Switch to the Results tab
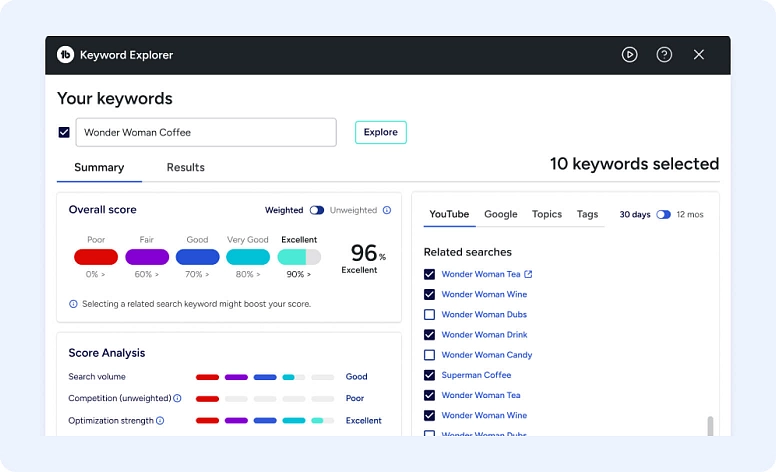The height and width of the screenshot is (472, 776). pyautogui.click(x=186, y=167)
